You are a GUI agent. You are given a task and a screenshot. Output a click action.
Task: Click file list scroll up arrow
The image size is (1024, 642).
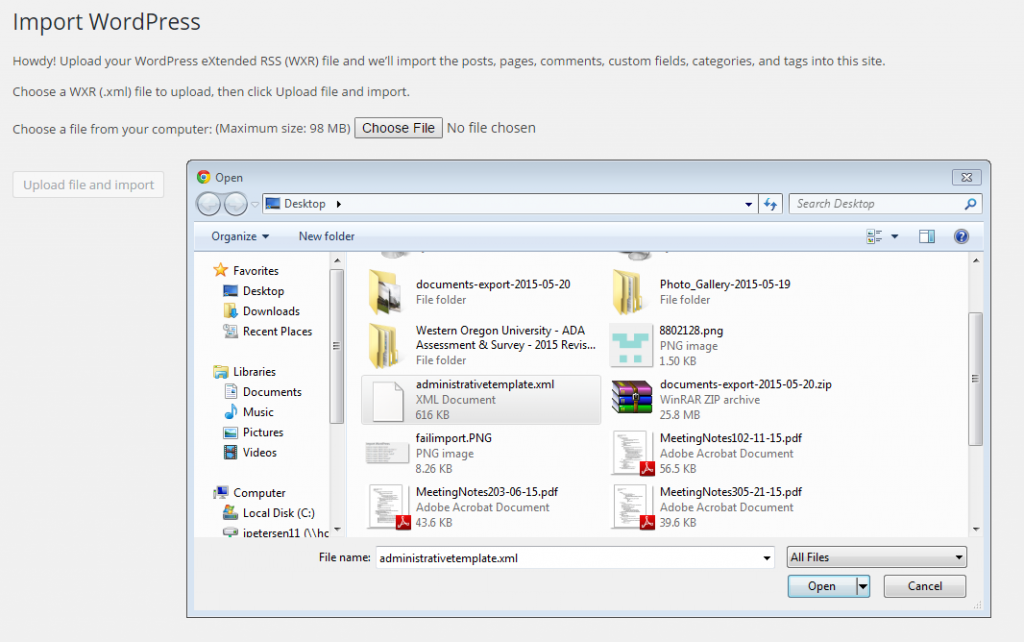coord(976,261)
